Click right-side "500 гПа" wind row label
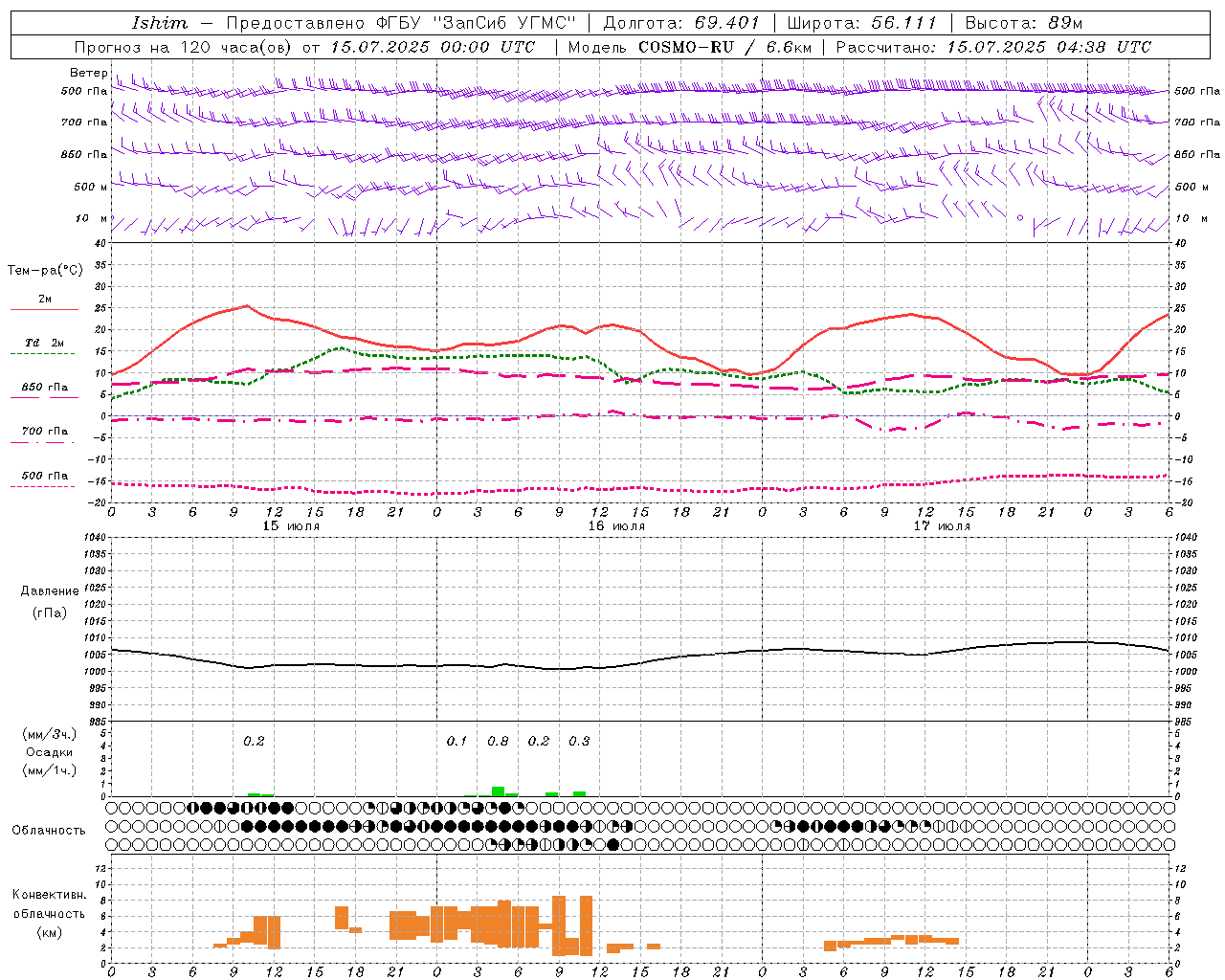Image resolution: width=1225 pixels, height=980 pixels. (1197, 91)
